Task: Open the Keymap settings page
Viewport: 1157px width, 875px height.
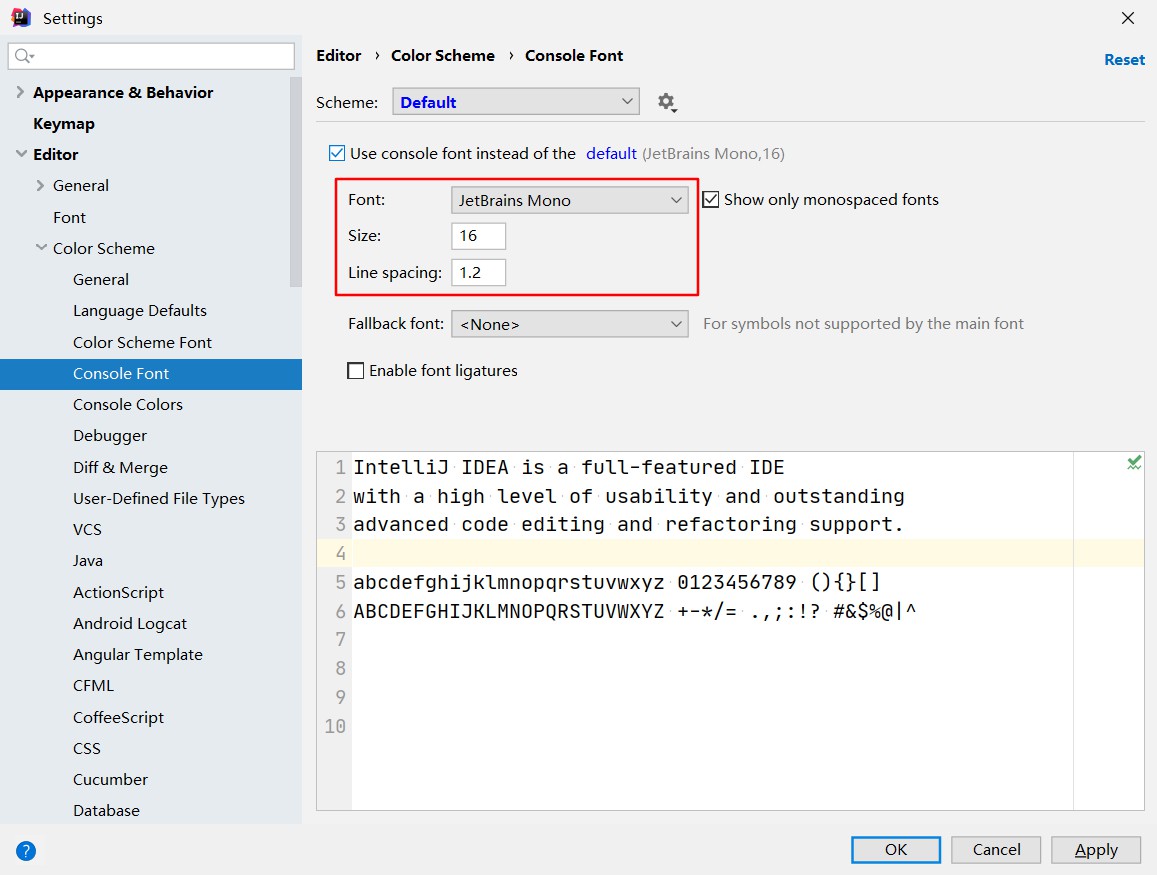Action: pos(64,124)
